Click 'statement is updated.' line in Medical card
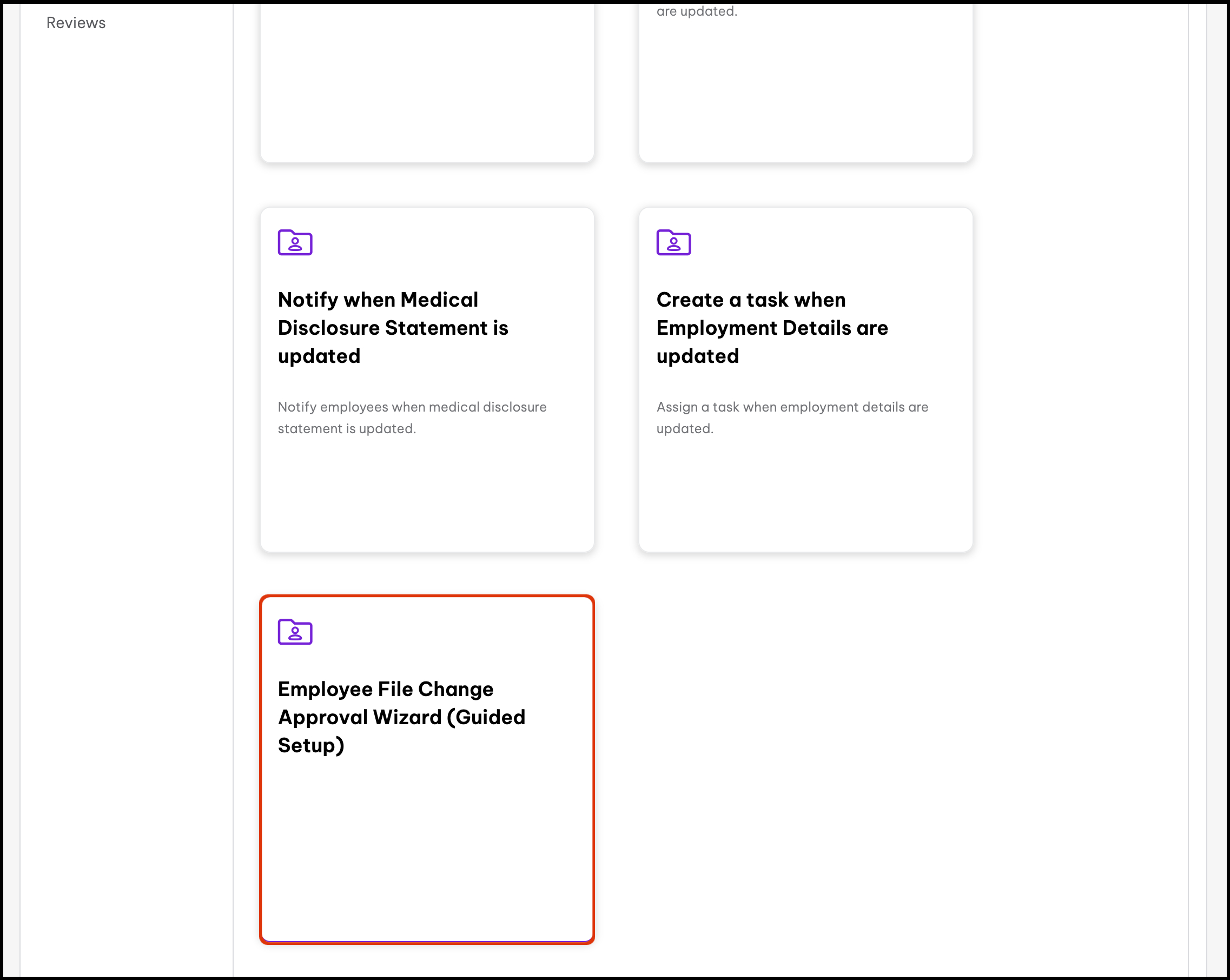 [x=347, y=428]
